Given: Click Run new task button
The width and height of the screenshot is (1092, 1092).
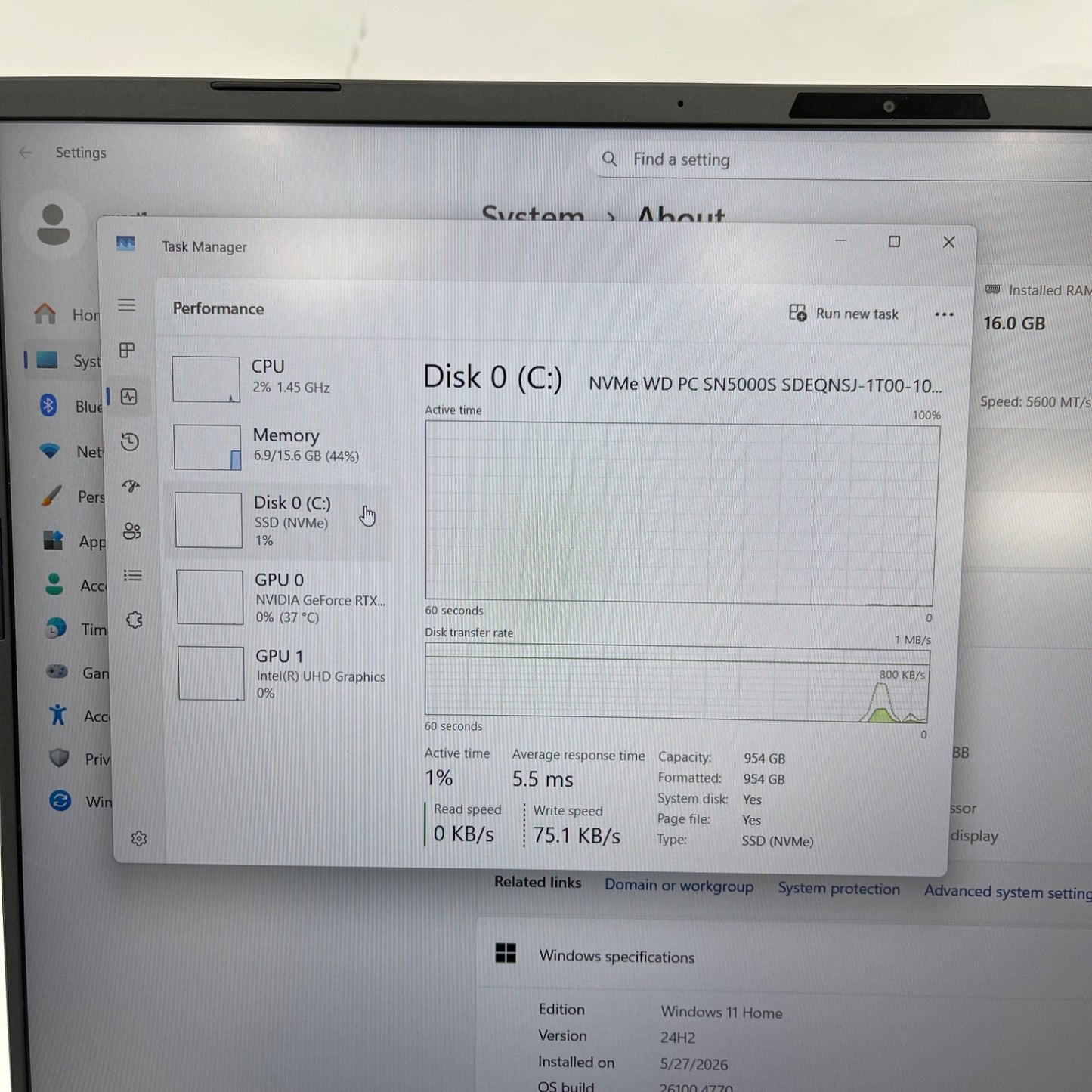Looking at the screenshot, I should pos(844,313).
